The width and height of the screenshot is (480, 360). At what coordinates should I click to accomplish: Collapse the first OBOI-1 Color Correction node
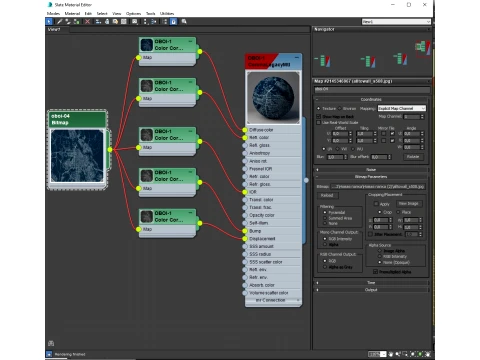[x=190, y=41]
